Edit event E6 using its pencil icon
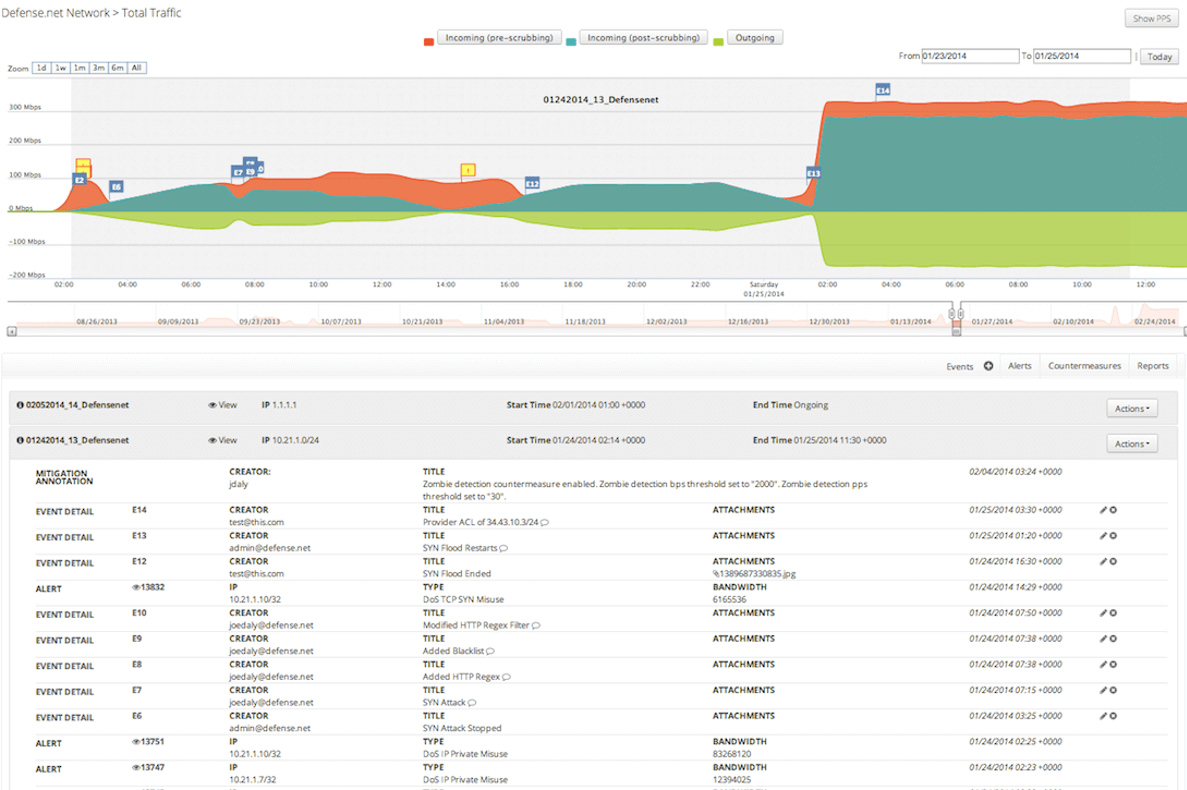The image size is (1187, 790). (x=1104, y=717)
